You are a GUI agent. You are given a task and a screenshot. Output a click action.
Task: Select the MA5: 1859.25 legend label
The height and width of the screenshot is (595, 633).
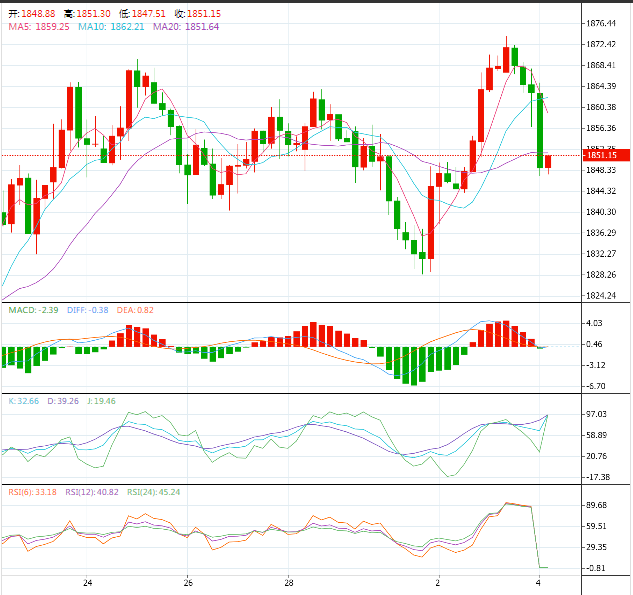(39, 27)
